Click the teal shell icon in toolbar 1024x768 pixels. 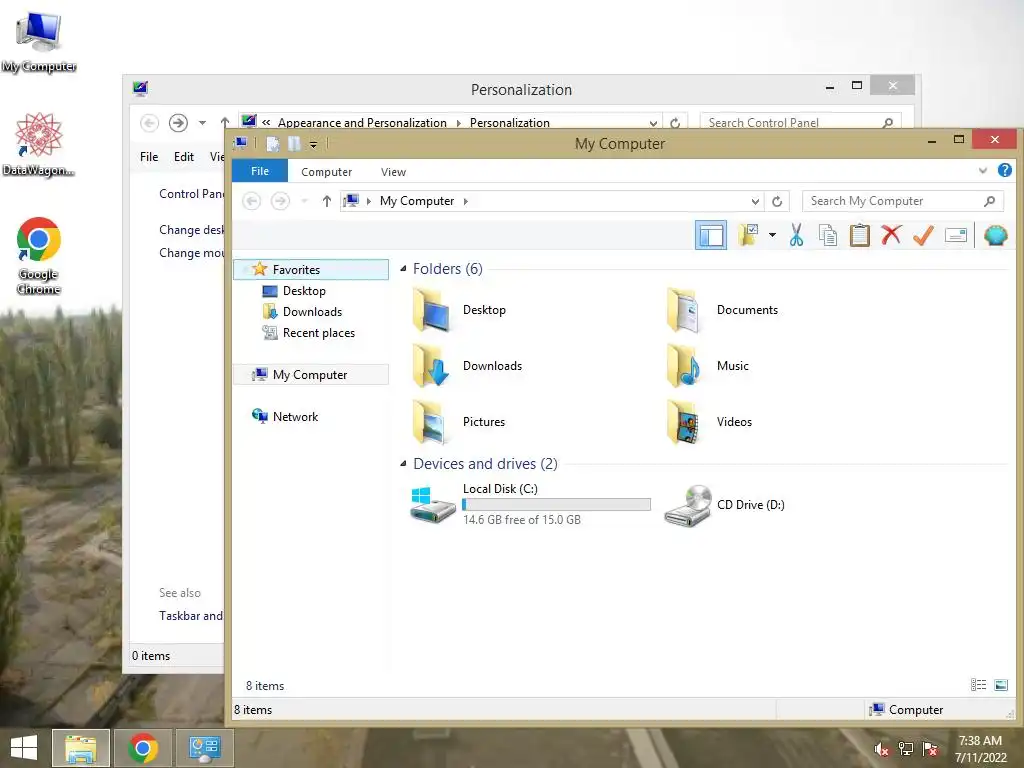995,235
